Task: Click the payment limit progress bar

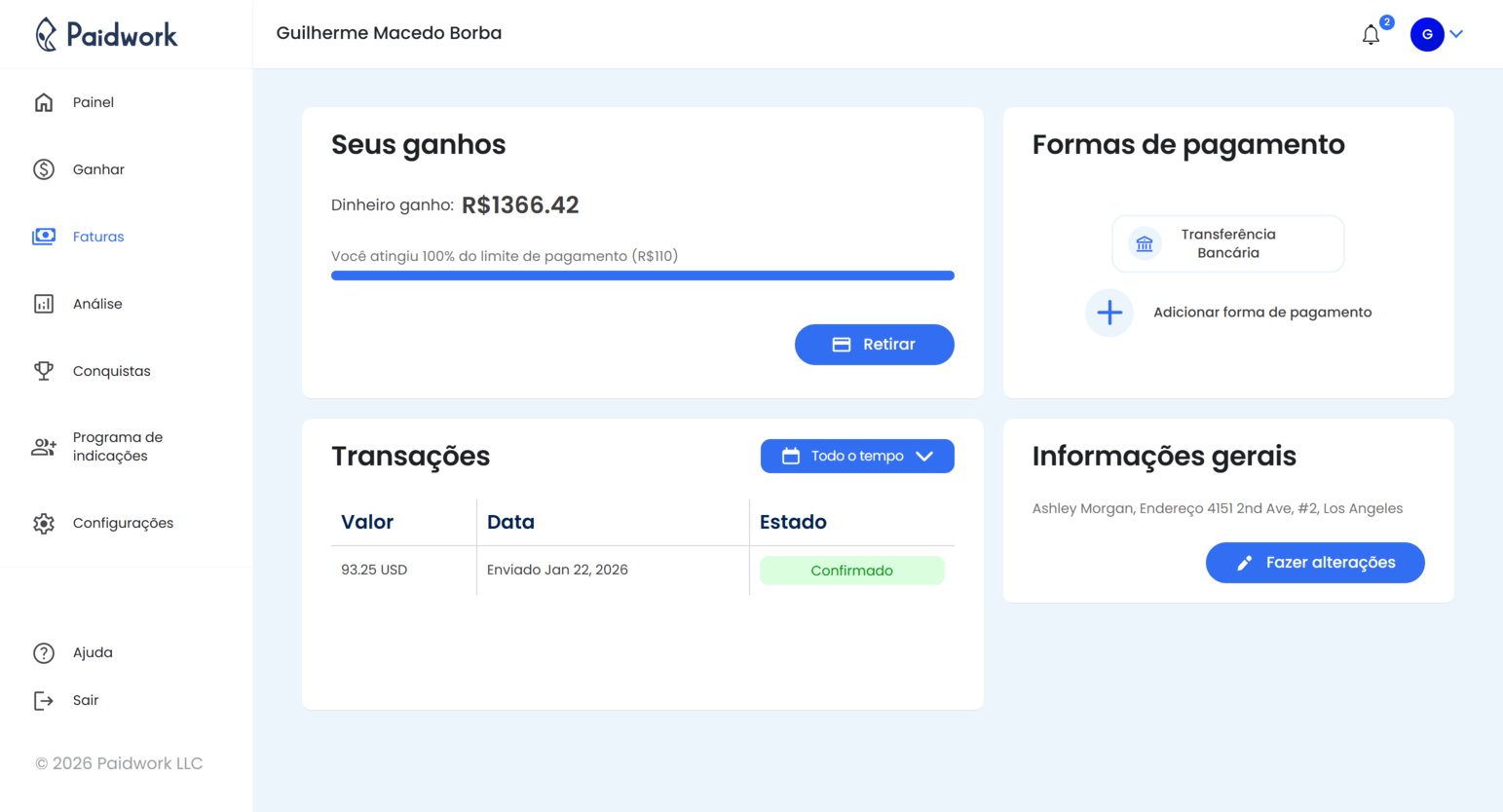Action: [643, 275]
